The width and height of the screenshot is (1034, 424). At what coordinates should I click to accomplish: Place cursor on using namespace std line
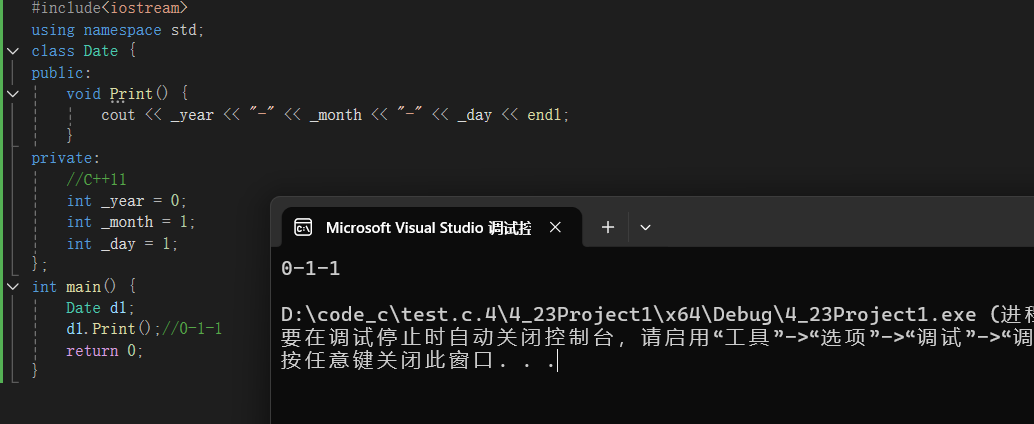pos(118,30)
